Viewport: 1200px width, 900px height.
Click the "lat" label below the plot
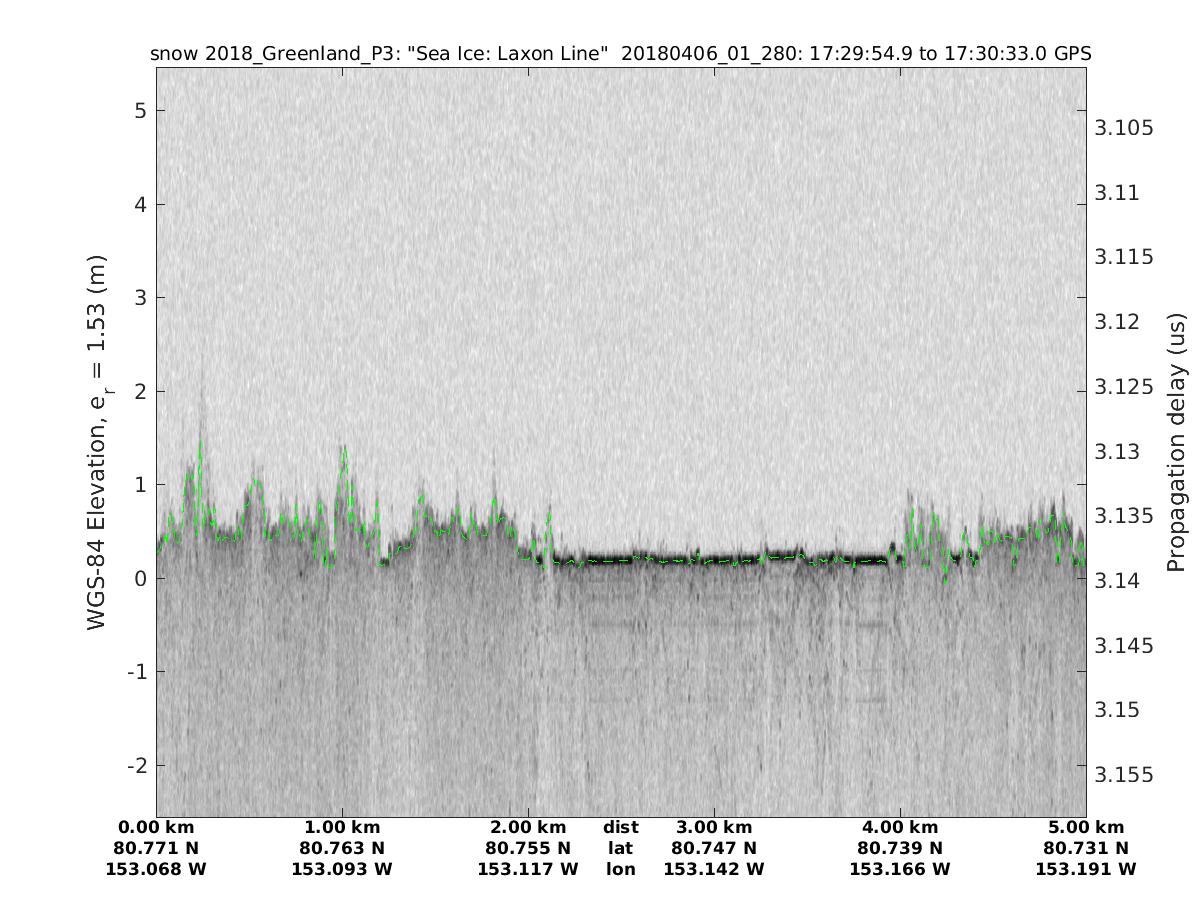coord(620,848)
